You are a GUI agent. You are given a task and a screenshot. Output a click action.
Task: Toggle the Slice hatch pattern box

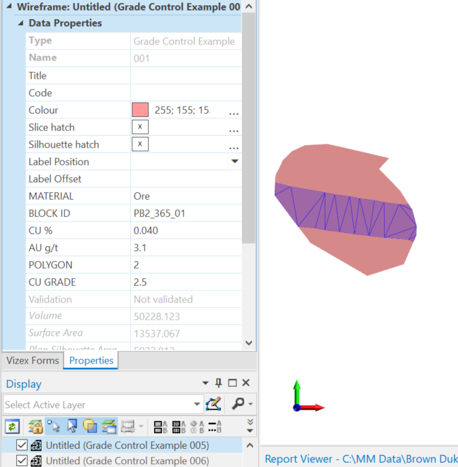pyautogui.click(x=140, y=127)
